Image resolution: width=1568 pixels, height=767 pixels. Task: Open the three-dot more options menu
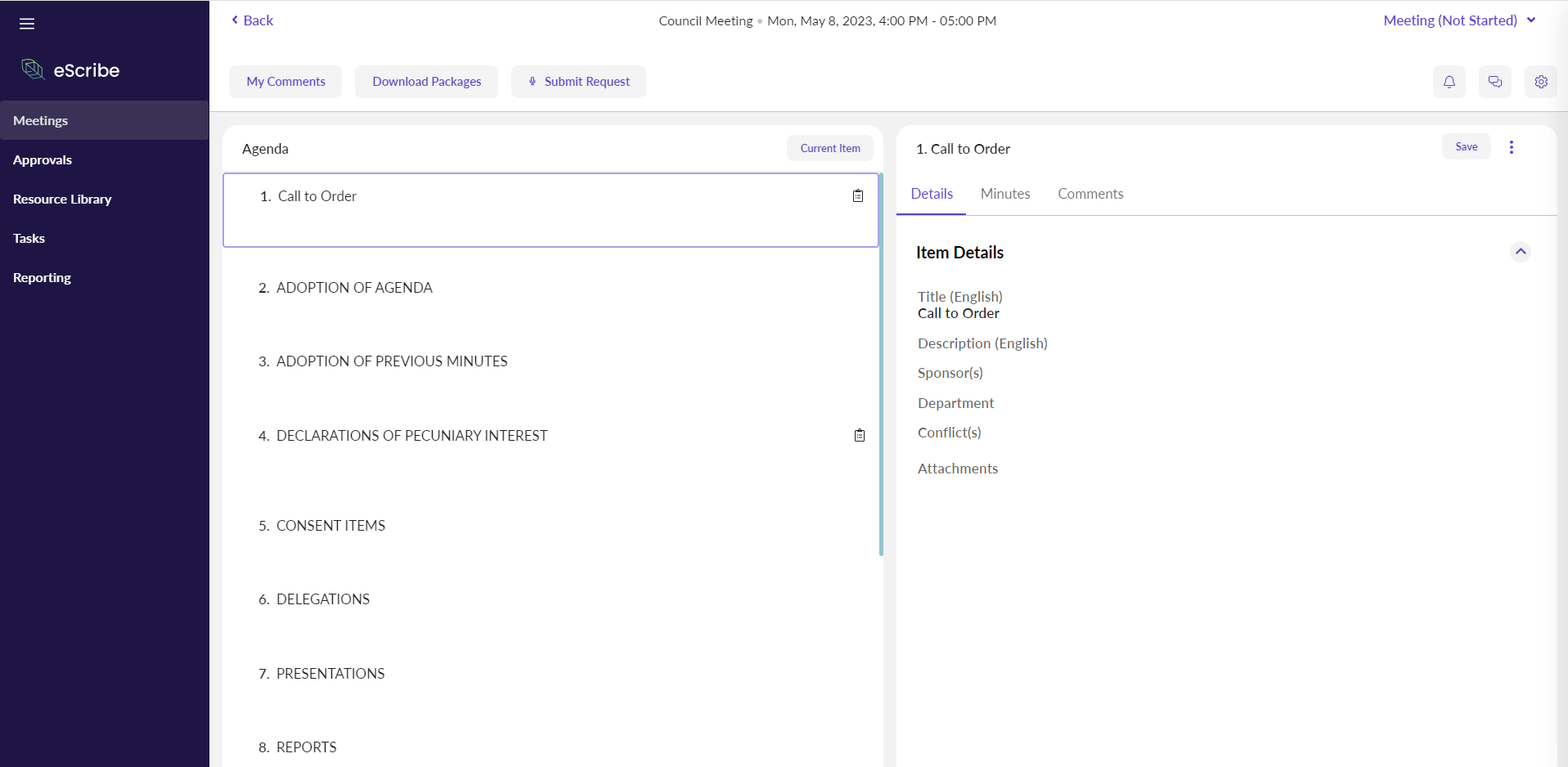1511,147
